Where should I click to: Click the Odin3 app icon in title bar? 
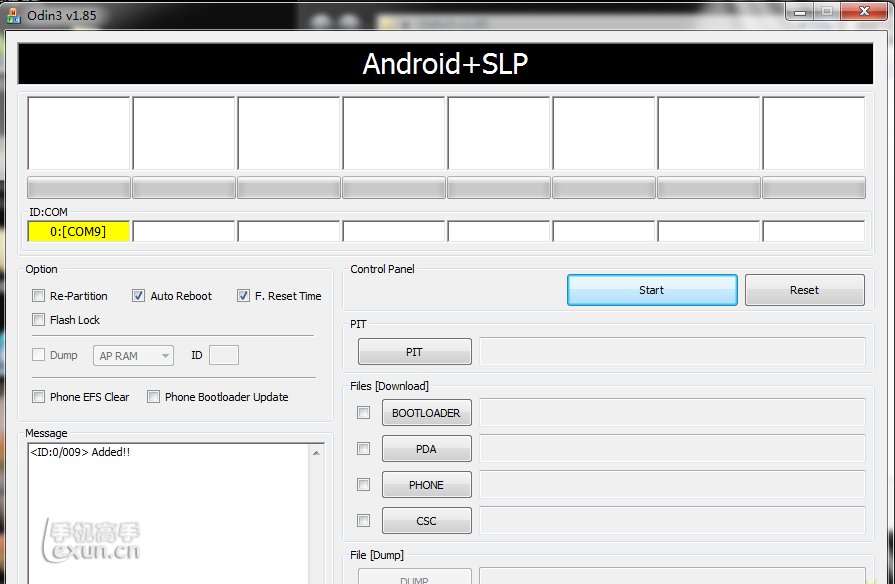[x=13, y=15]
